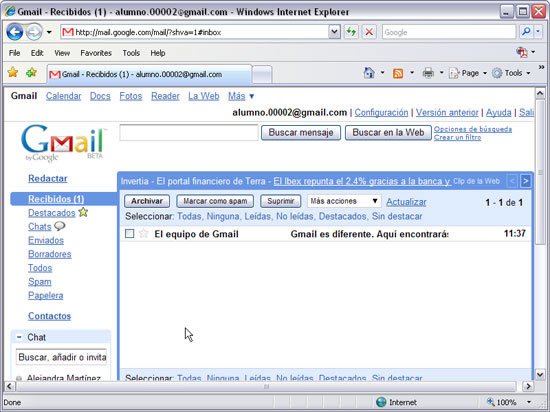Open the Borradores folder
550x412 pixels.
click(x=49, y=254)
